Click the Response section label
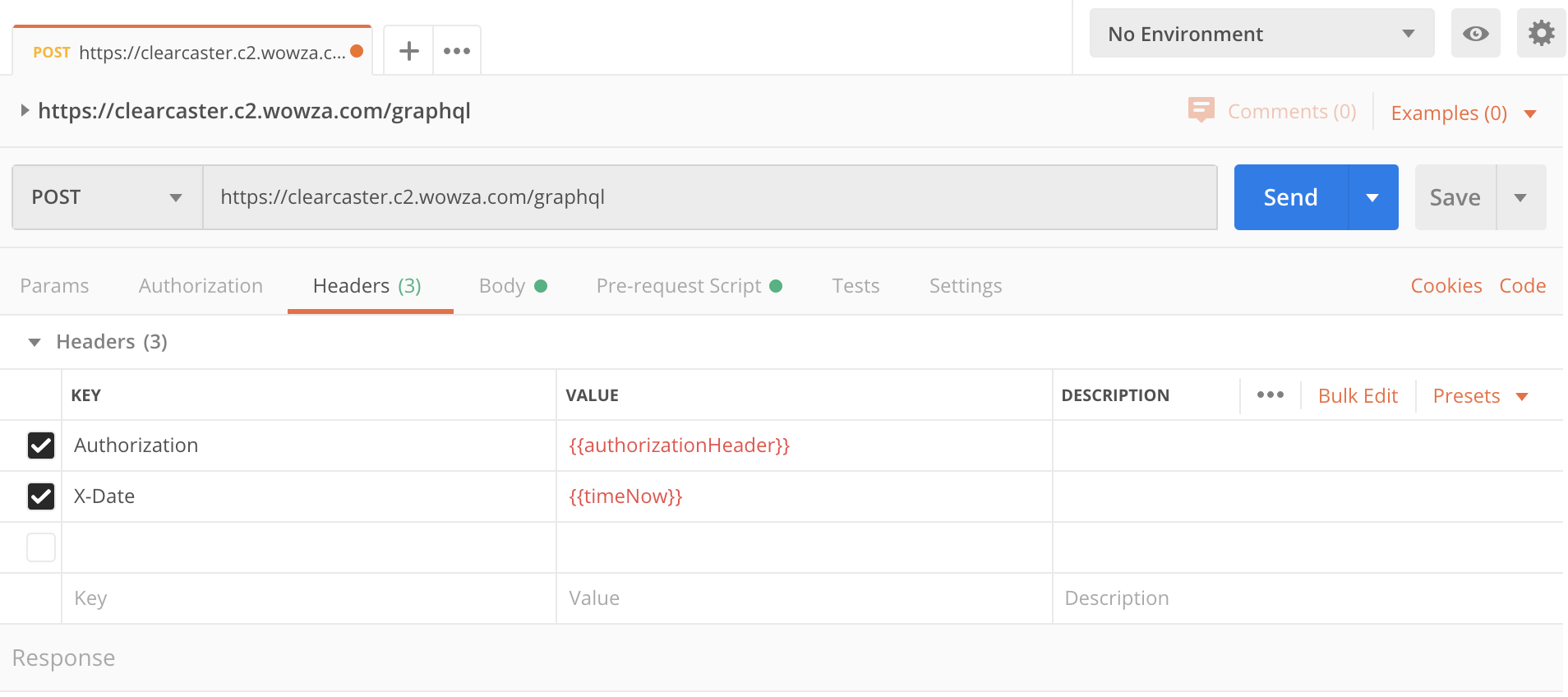Viewport: 1568px width, 697px height. (63, 658)
